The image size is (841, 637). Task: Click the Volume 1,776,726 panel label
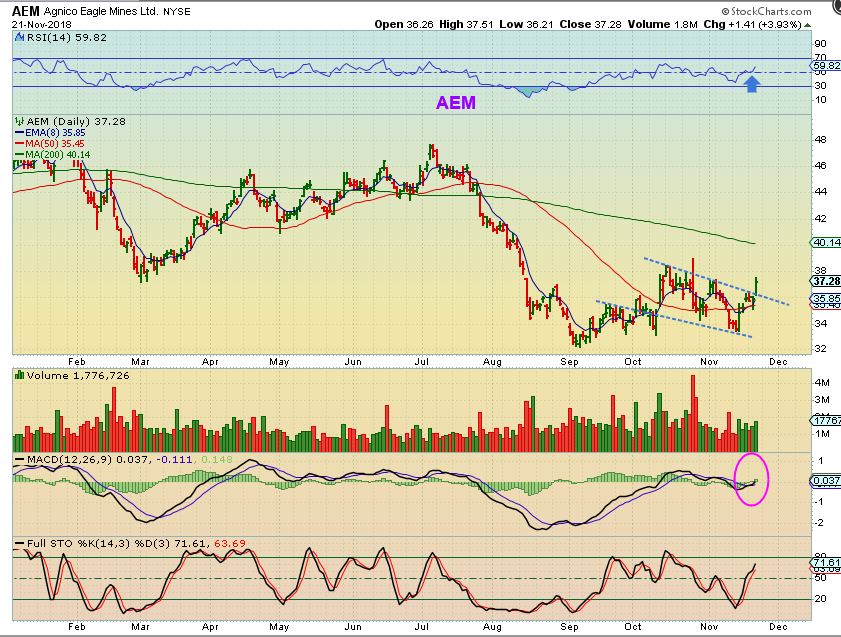tap(78, 375)
